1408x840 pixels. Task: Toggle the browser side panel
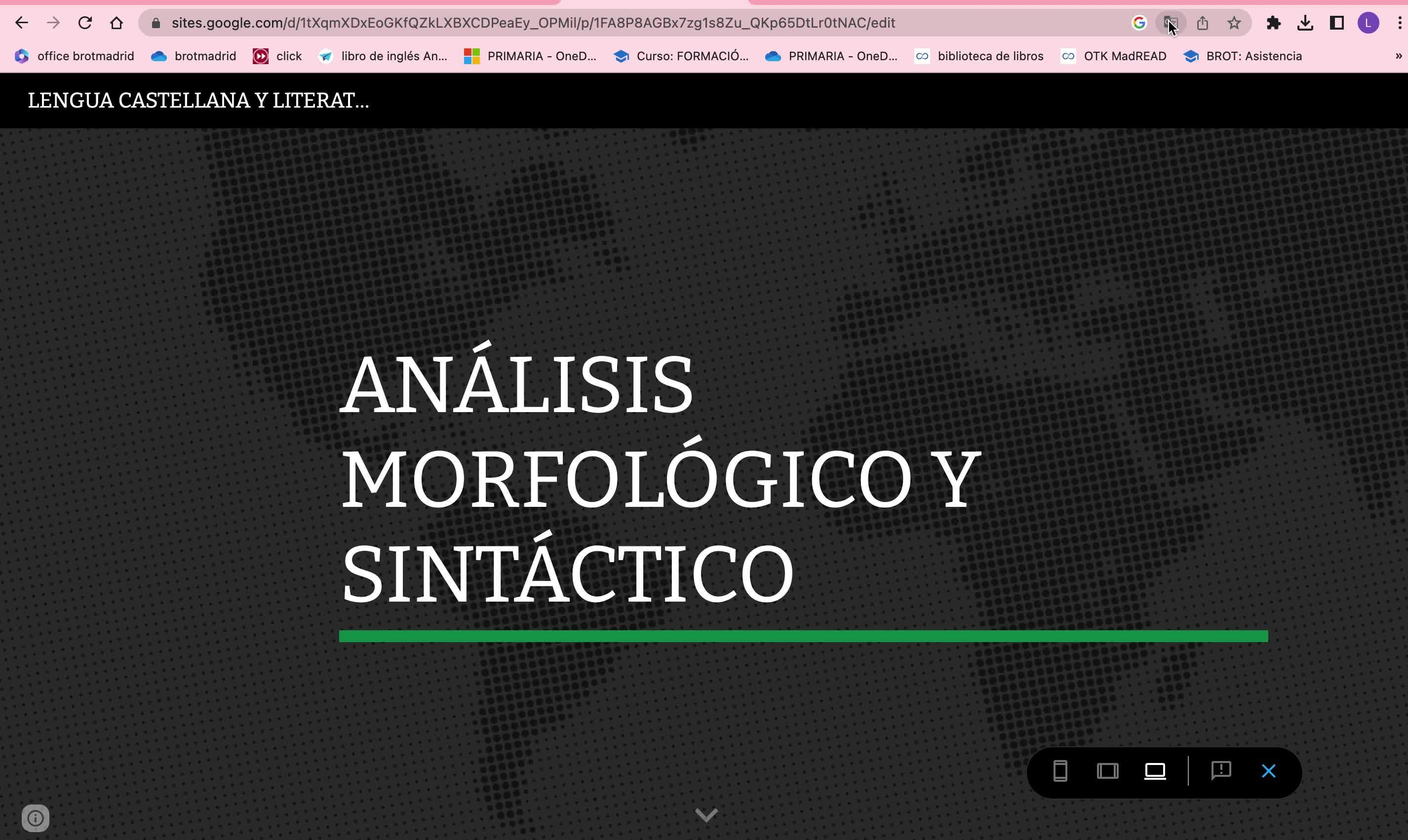coord(1337,23)
